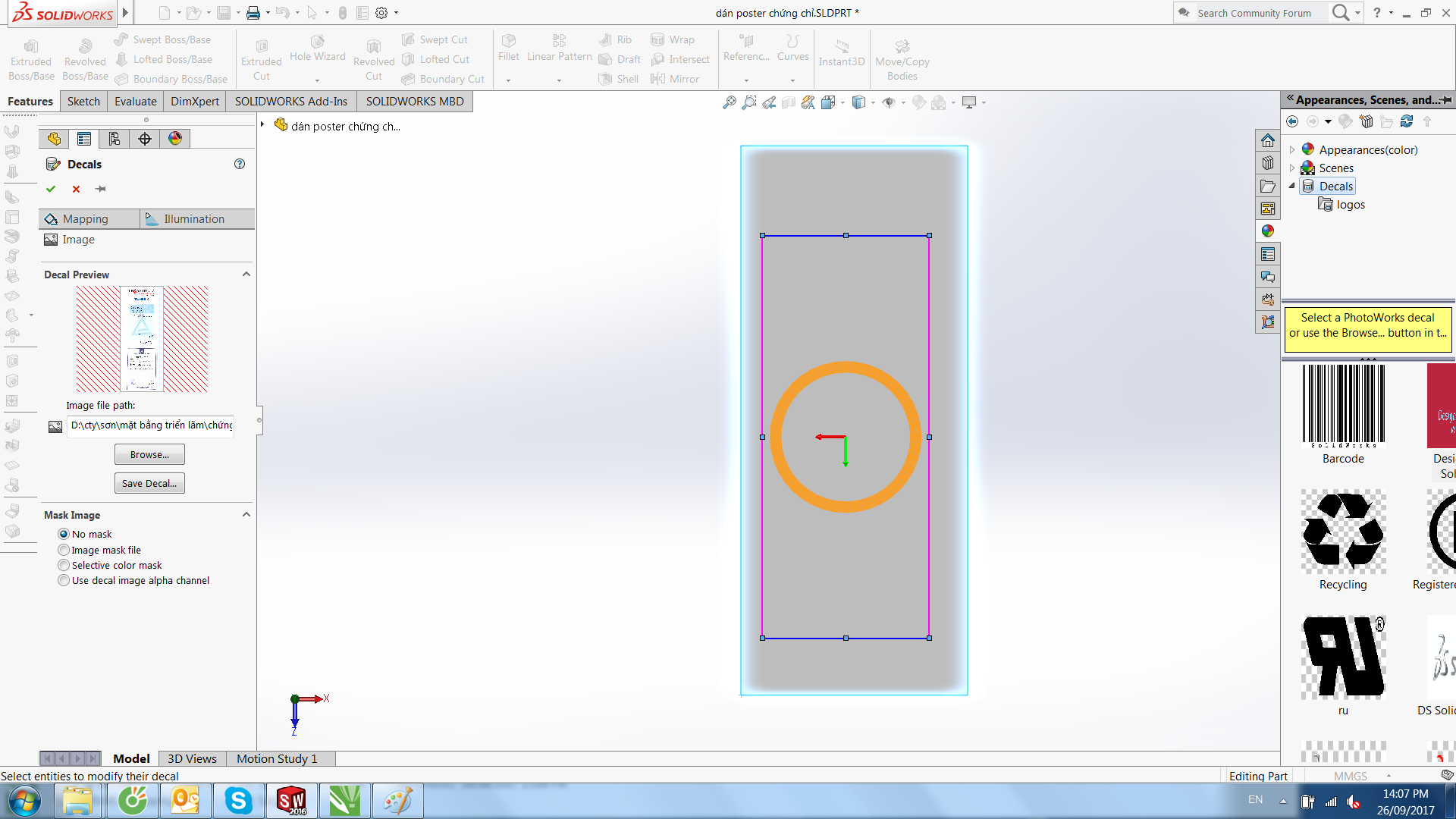Viewport: 1456px width, 819px height.
Task: Open Design Library folder icon in task pane
Action: [1268, 163]
